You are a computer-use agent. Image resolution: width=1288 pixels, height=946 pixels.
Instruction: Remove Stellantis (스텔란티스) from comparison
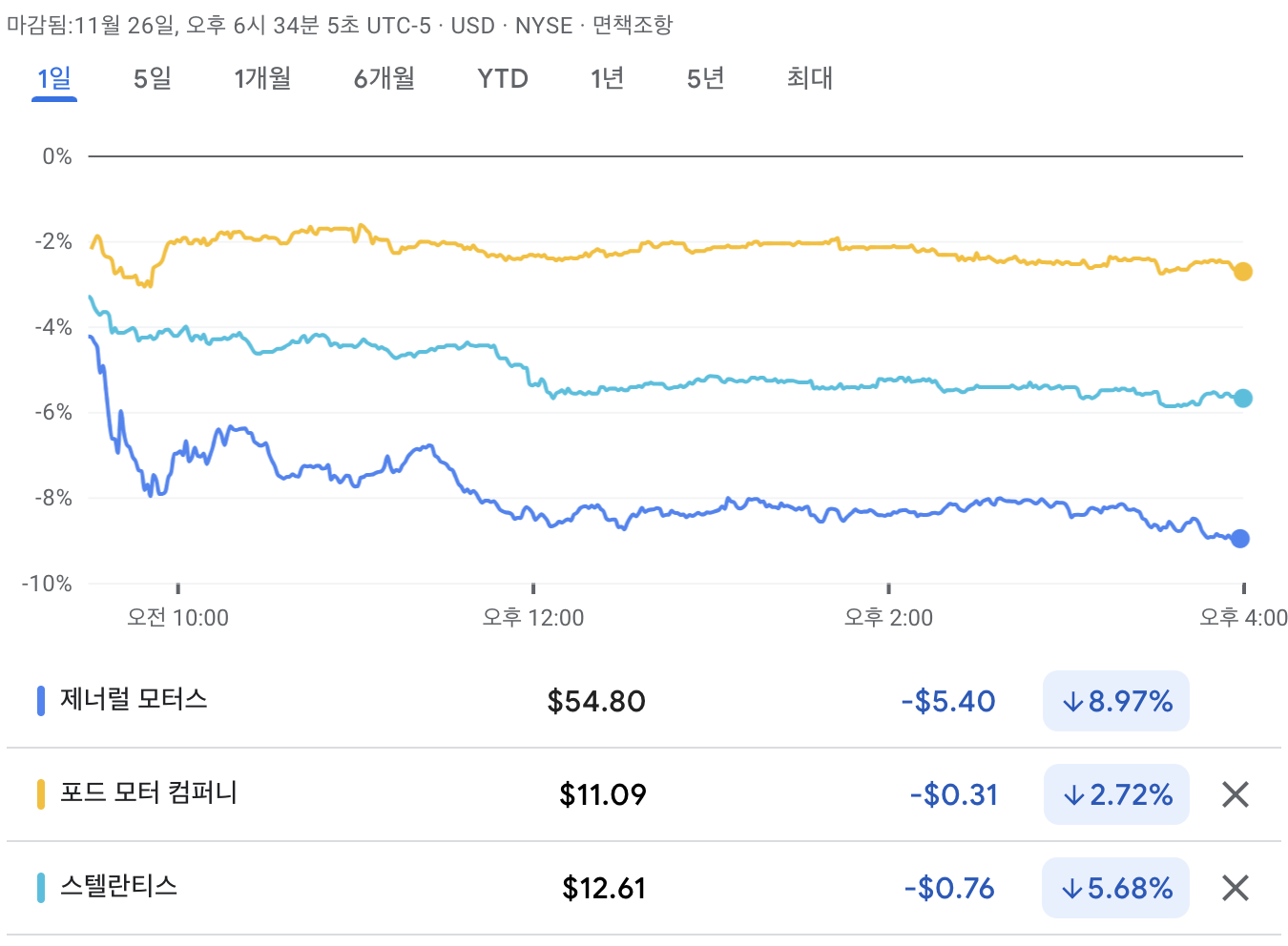click(x=1236, y=888)
